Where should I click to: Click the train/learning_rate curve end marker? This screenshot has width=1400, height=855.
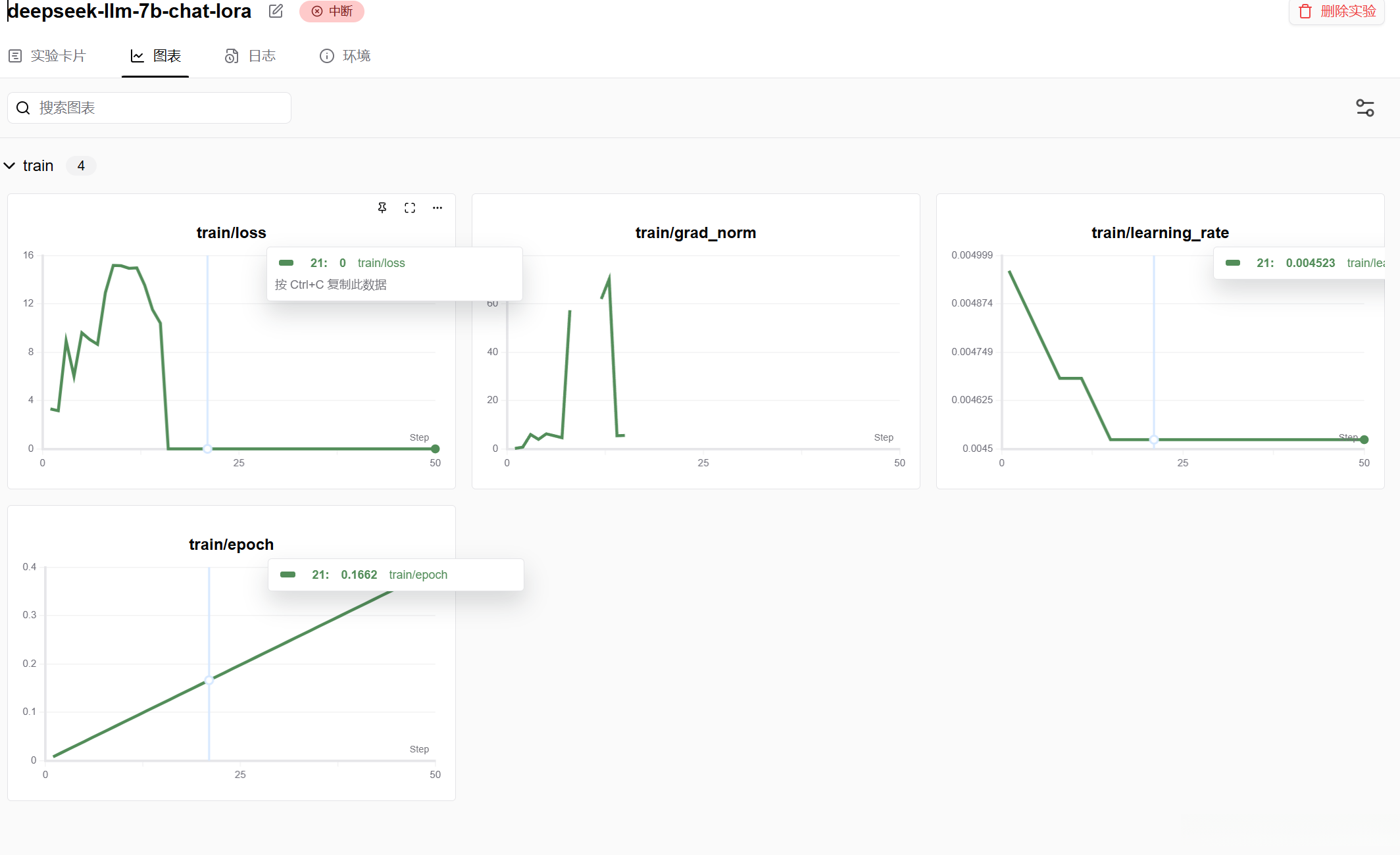[1364, 439]
